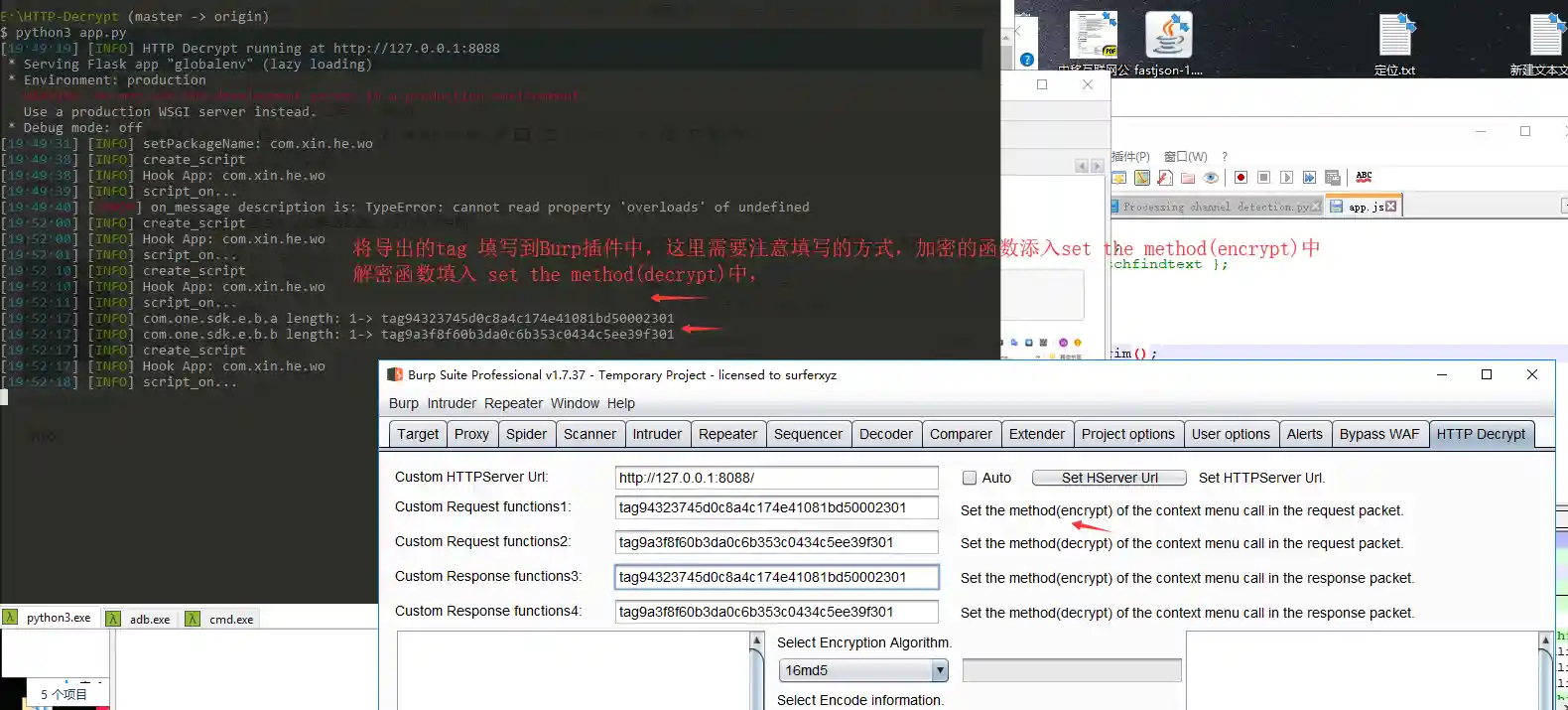The height and width of the screenshot is (710, 1568).
Task: Click the tab scroll right arrow in middle window
Action: 1097,166
